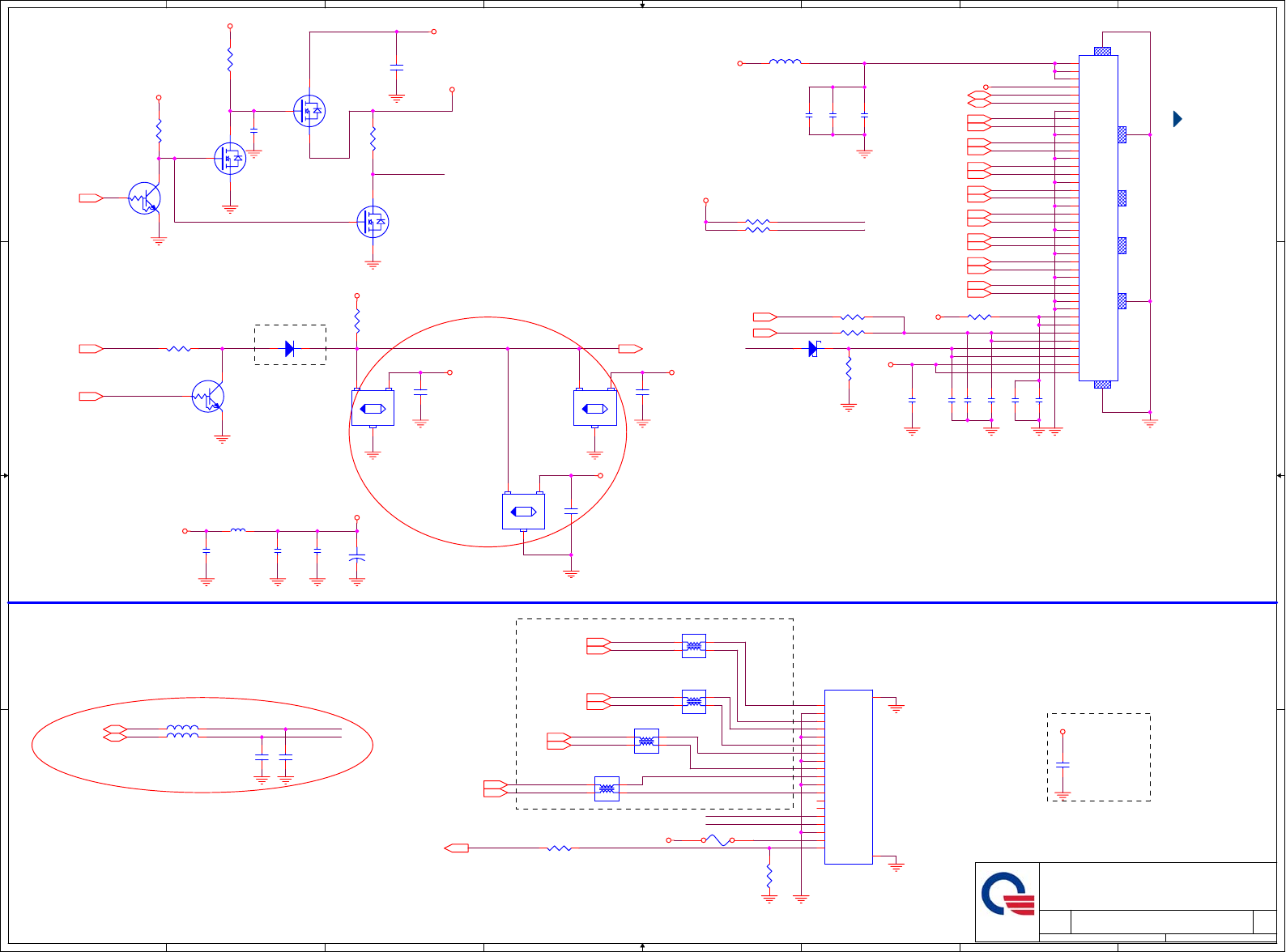Select the tall connector block at upper right
Screen dimensions: 1286x952
(x=1098, y=218)
